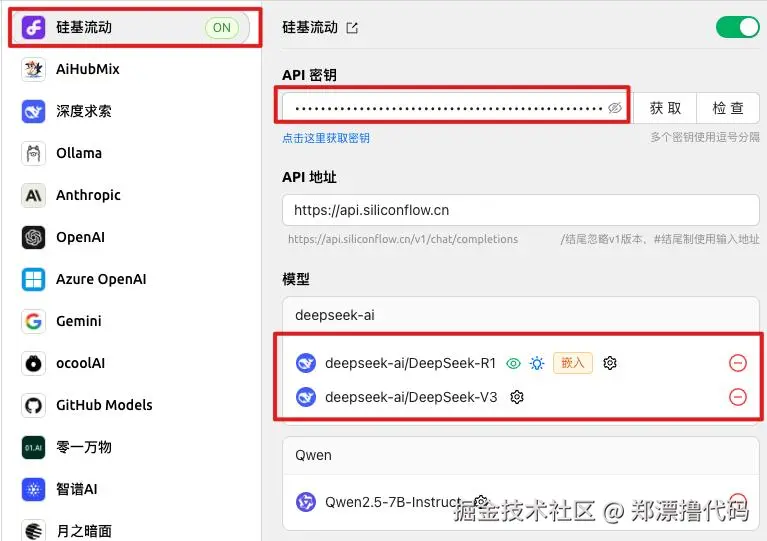Viewport: 767px width, 541px height.
Task: Click the OpenAI logo icon
Action: pos(33,237)
